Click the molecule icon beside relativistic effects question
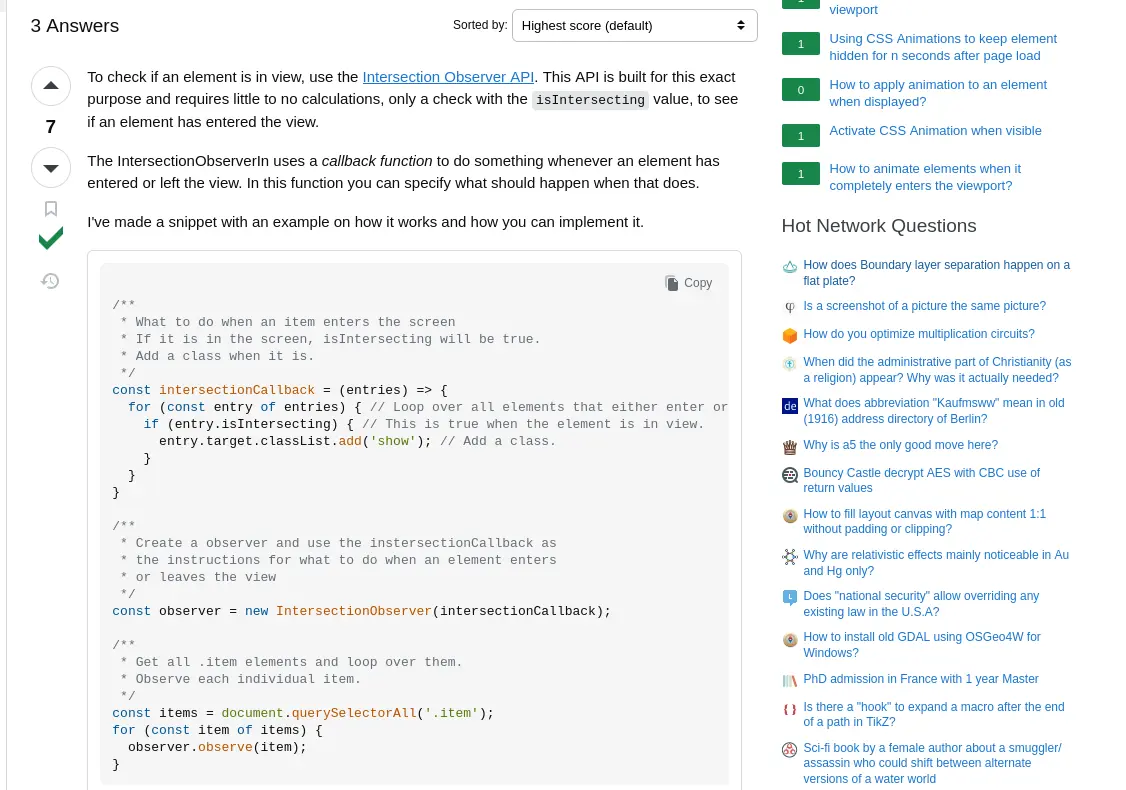Image resolution: width=1126 pixels, height=790 pixels. [790, 557]
